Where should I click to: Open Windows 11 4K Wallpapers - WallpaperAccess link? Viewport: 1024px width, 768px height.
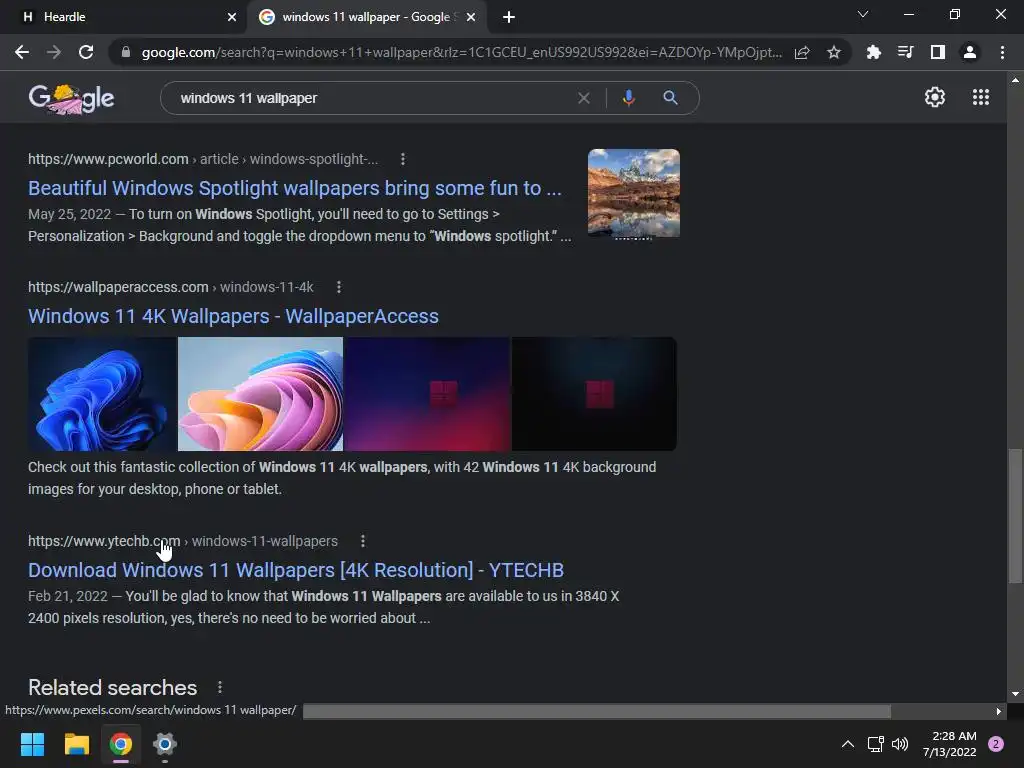pyautogui.click(x=233, y=316)
